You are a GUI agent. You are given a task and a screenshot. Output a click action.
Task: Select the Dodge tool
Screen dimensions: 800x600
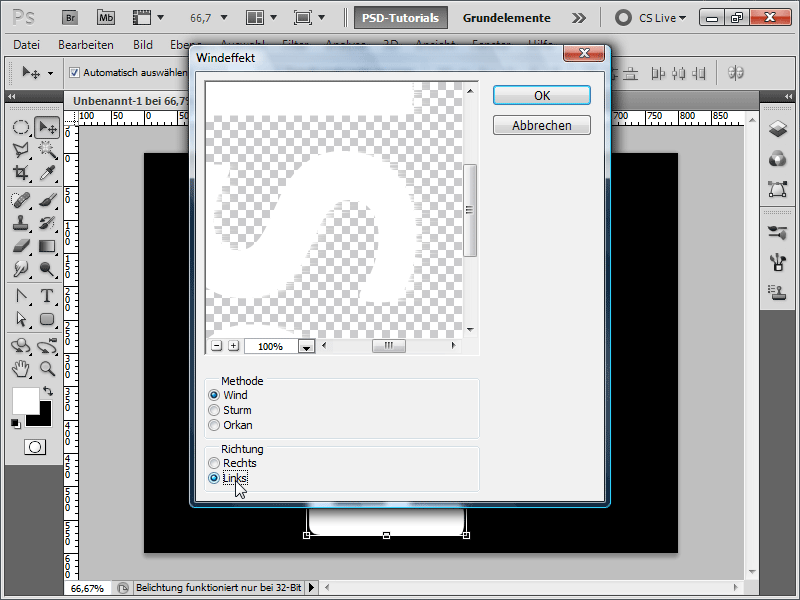point(47,269)
